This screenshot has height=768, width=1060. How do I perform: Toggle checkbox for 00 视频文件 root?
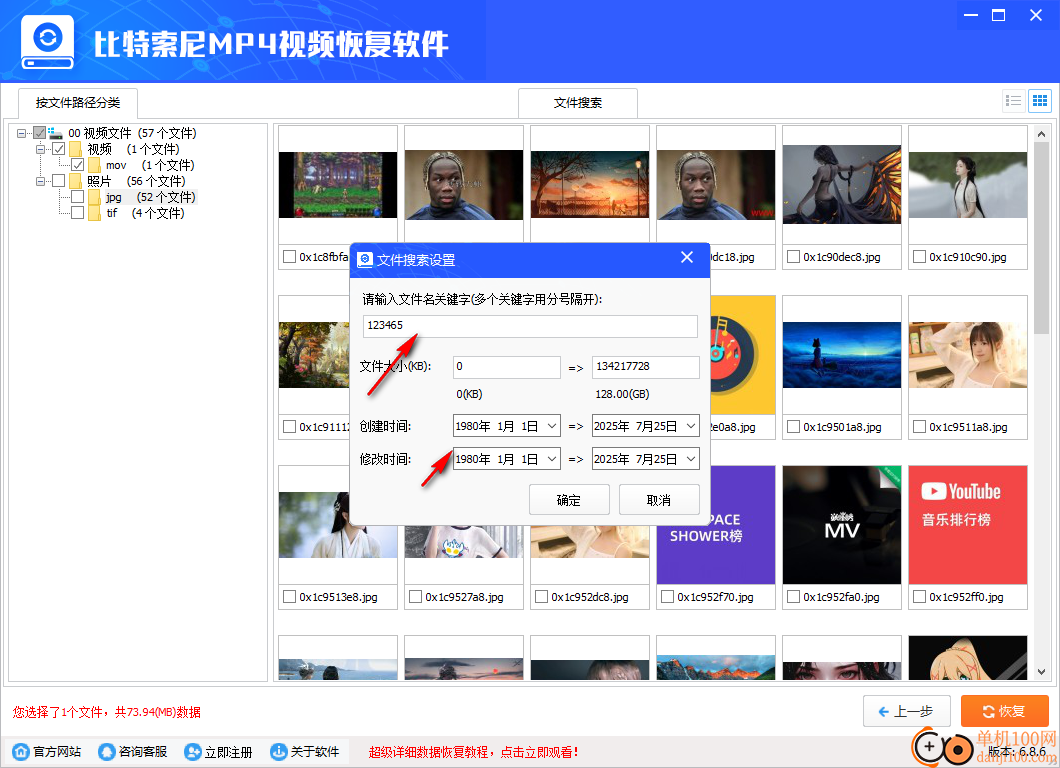(40, 133)
